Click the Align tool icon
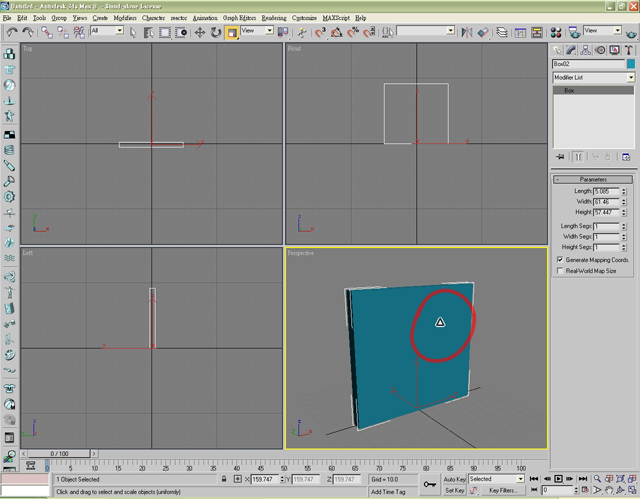This screenshot has width=640, height=499. [483, 32]
